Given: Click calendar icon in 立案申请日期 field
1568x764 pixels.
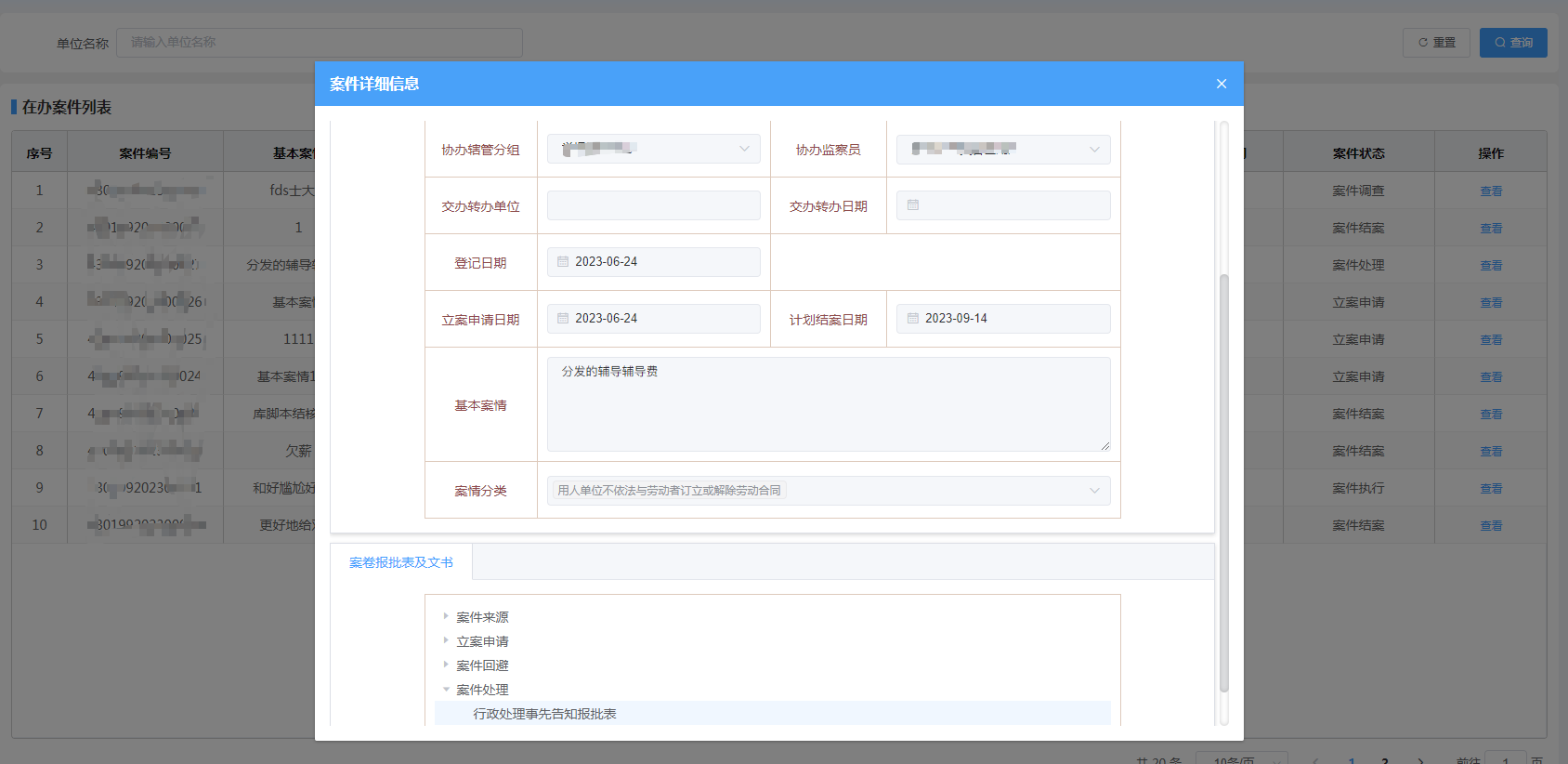Looking at the screenshot, I should point(563,319).
